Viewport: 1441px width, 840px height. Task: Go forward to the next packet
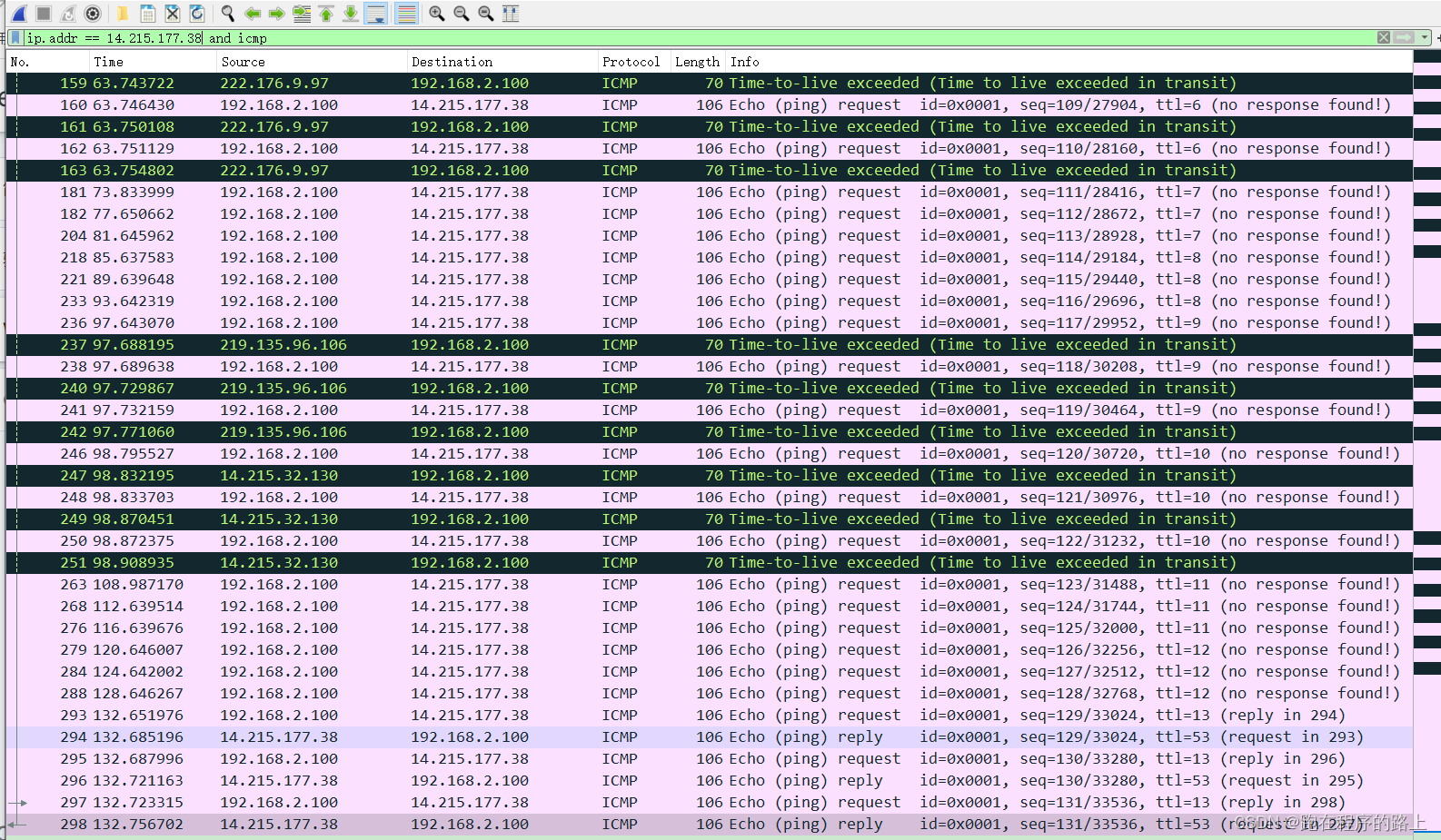(277, 14)
